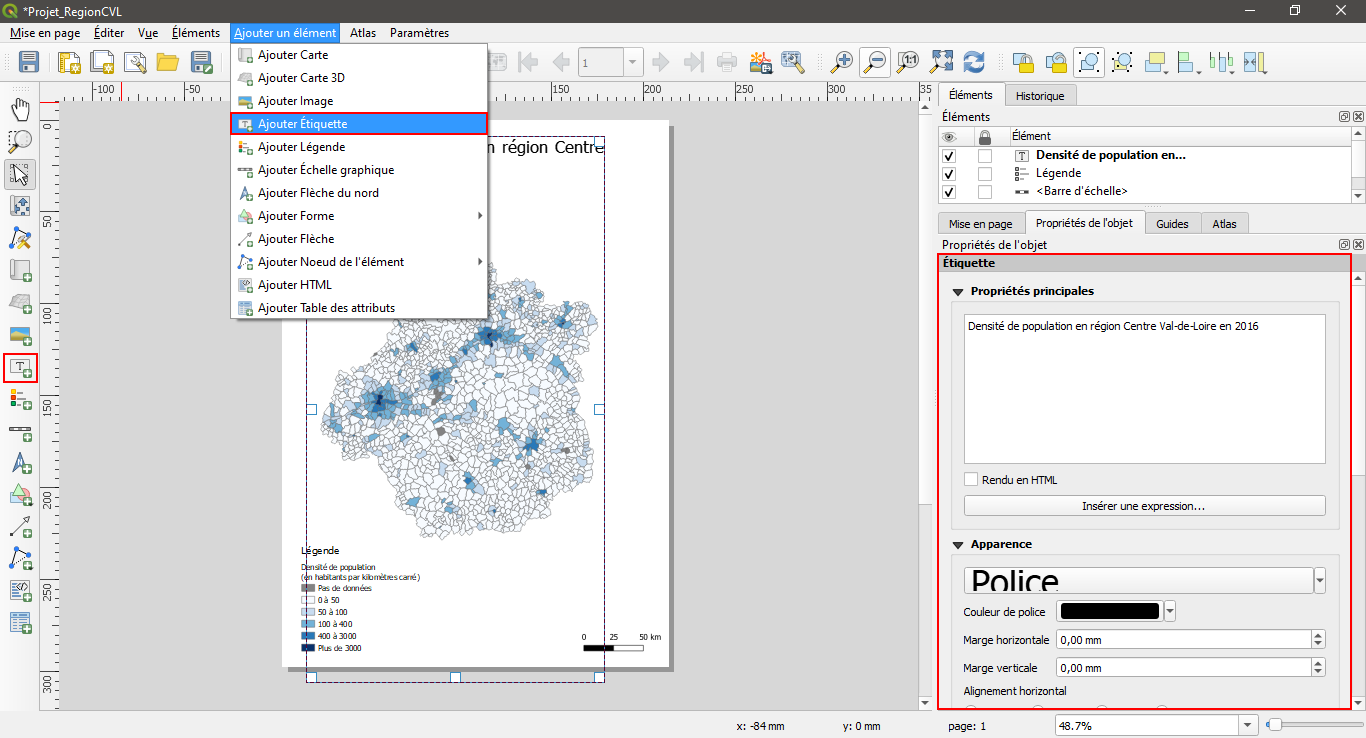
Task: Lock the selected items padlock icon
Action: point(1022,62)
